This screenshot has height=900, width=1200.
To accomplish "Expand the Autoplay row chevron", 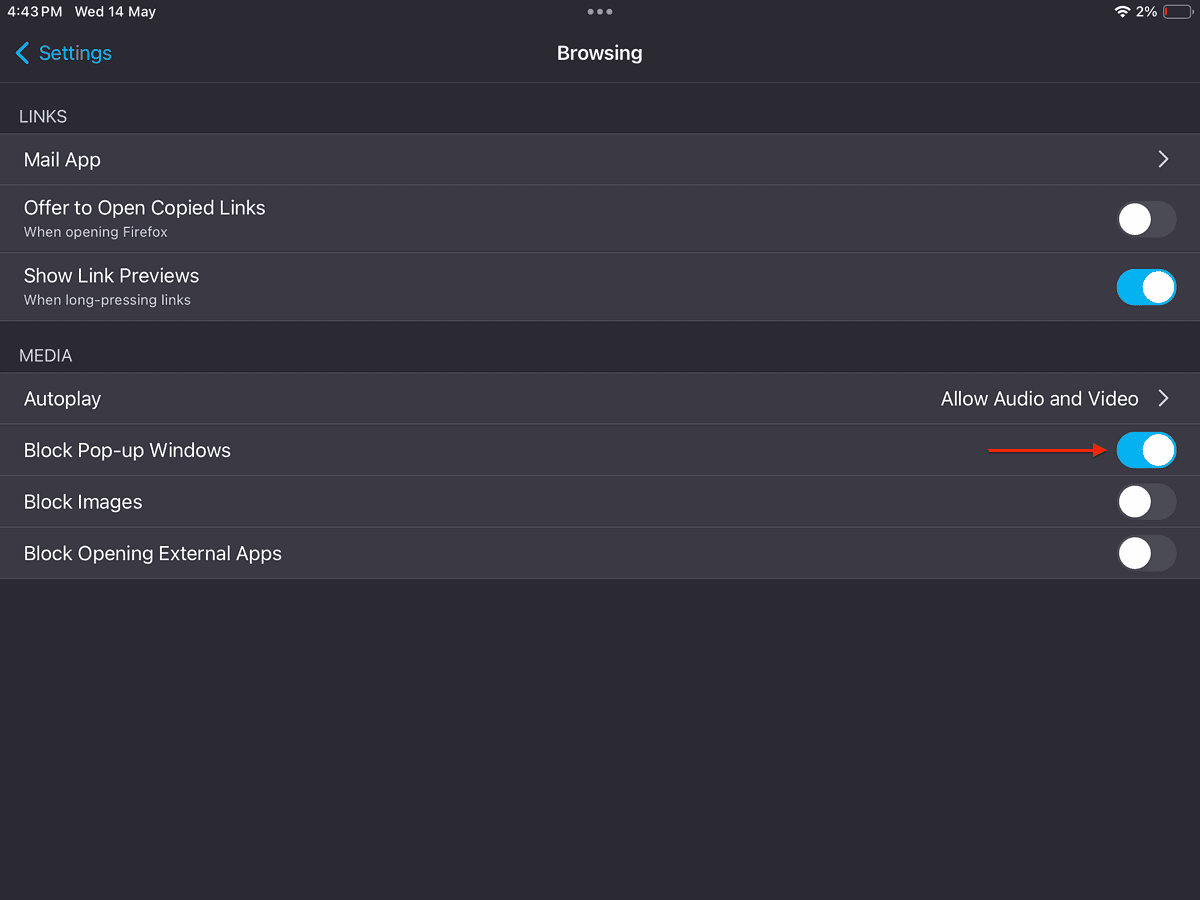I will [x=1163, y=399].
